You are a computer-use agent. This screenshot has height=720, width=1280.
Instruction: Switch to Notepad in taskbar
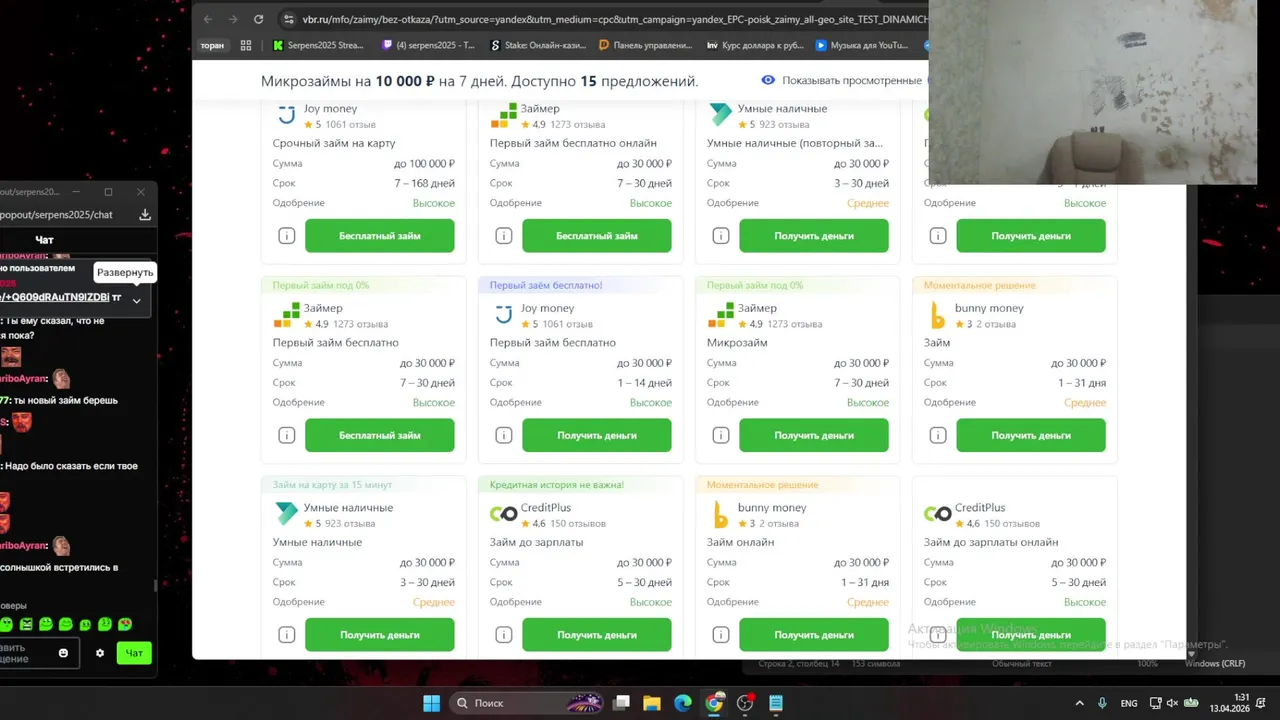(x=776, y=703)
